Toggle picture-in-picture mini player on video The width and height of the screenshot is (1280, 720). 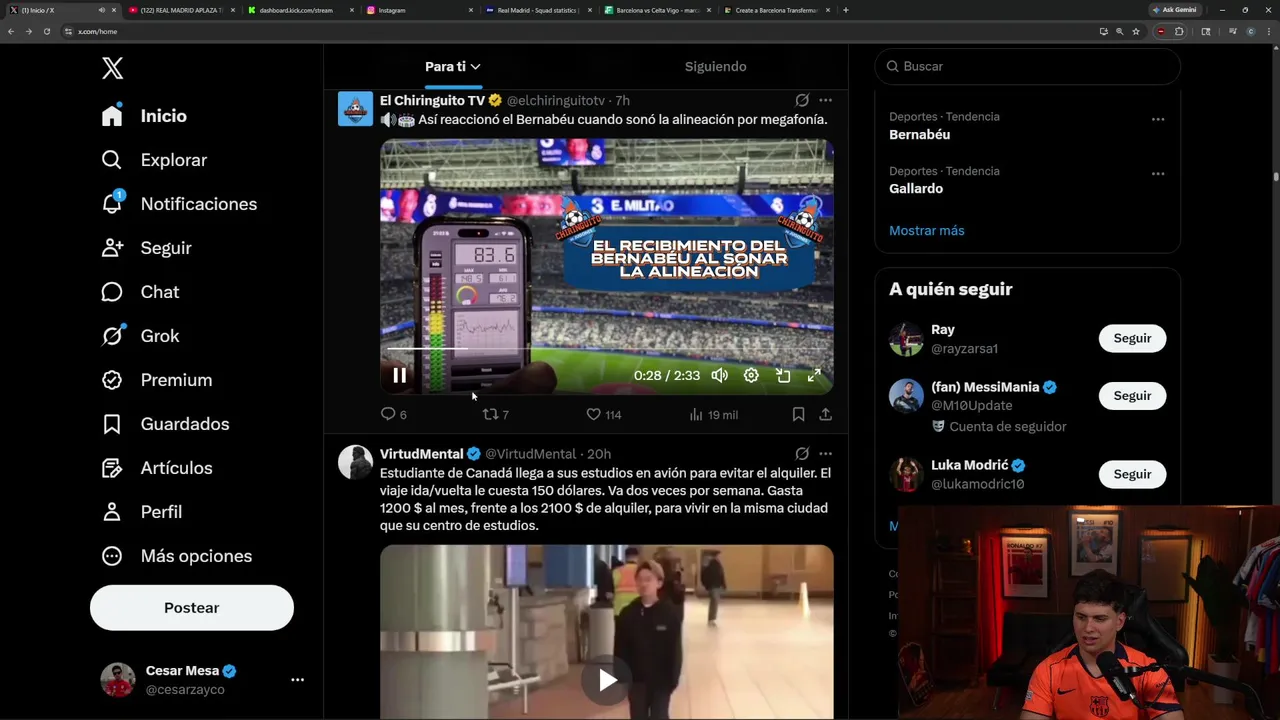pyautogui.click(x=783, y=376)
